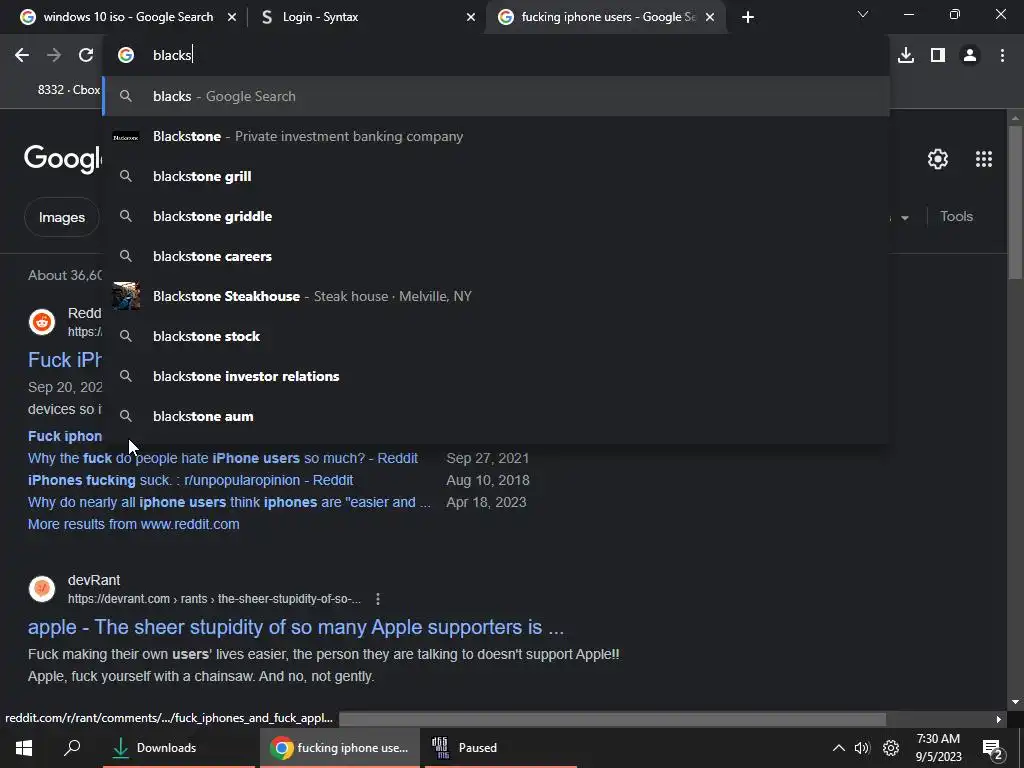Choose 'blackstone grill' suggestion
The image size is (1024, 768).
[496, 176]
